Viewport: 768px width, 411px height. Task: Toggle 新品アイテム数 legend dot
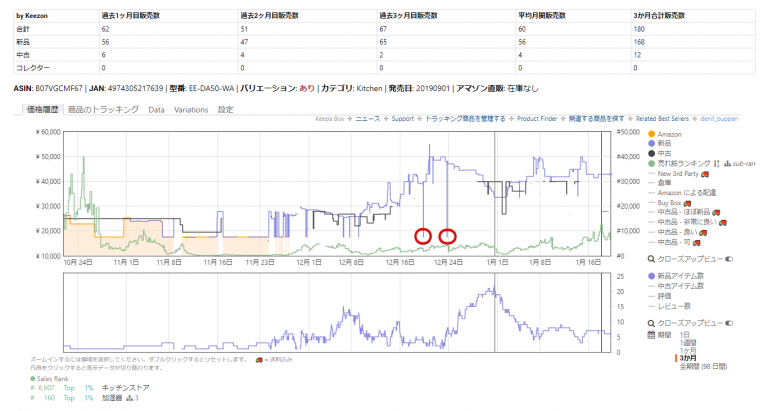pyautogui.click(x=652, y=275)
